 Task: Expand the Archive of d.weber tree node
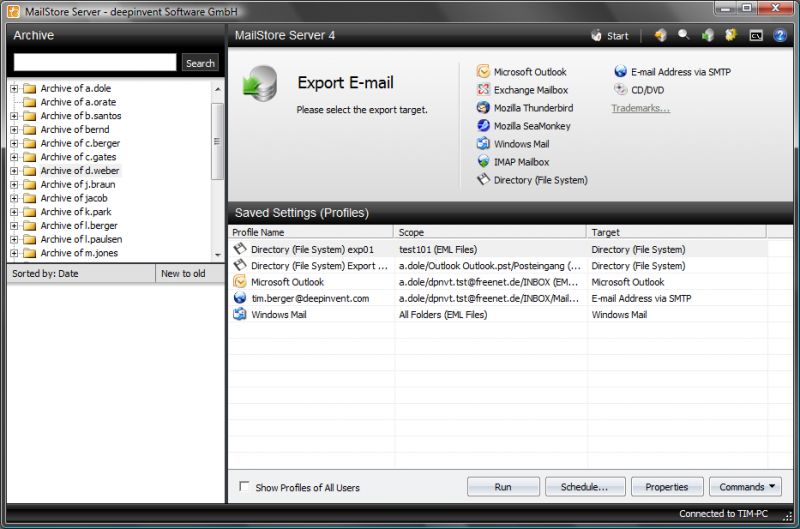14,171
